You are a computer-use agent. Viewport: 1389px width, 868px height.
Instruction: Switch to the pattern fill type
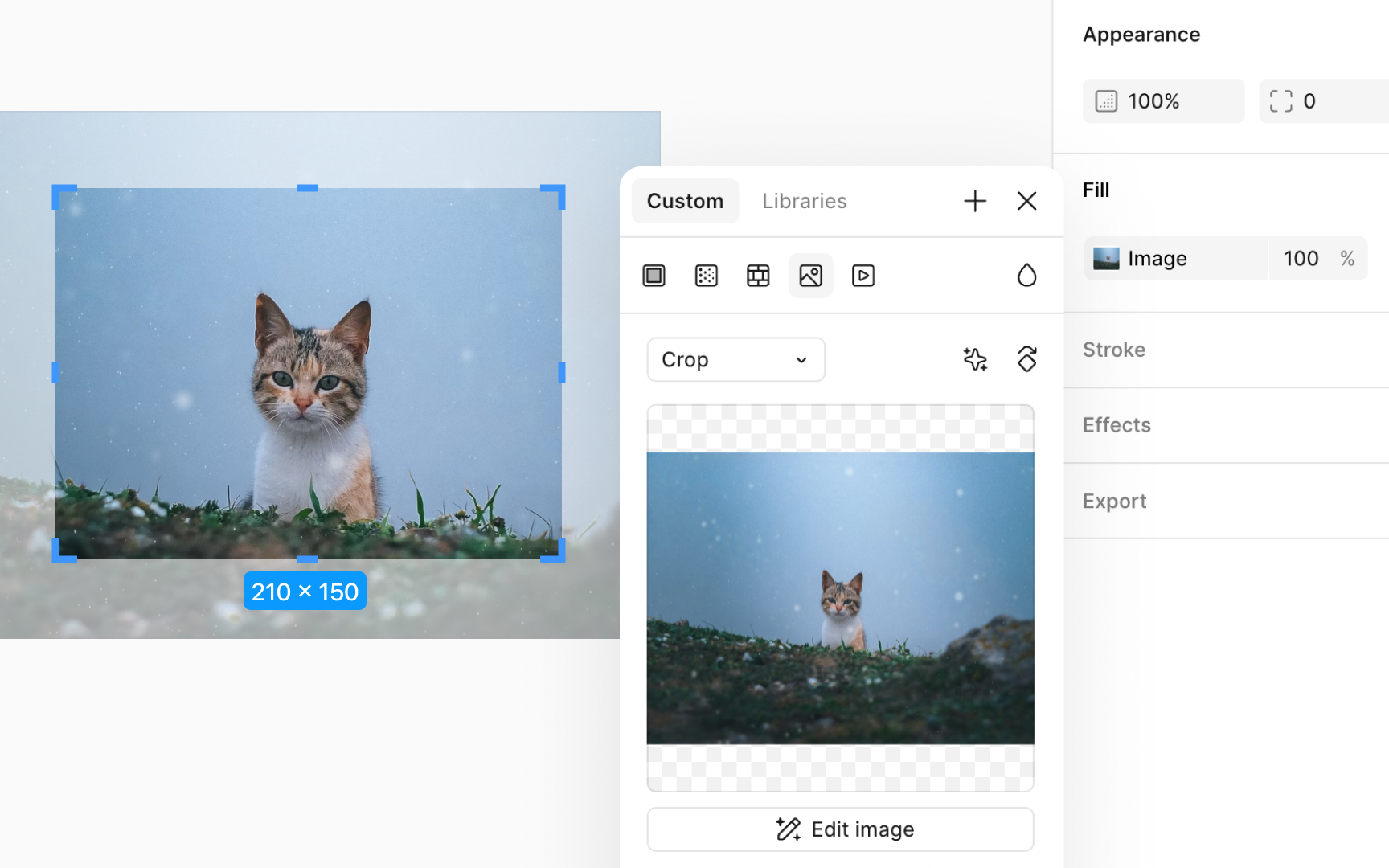[x=758, y=276]
